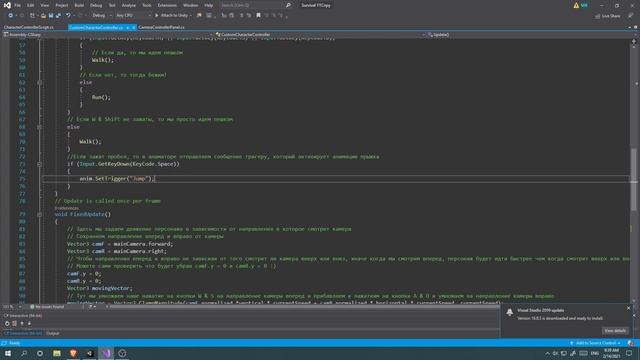Open Unity Hub from the taskbar
The height and width of the screenshot is (360, 640).
click(90, 353)
